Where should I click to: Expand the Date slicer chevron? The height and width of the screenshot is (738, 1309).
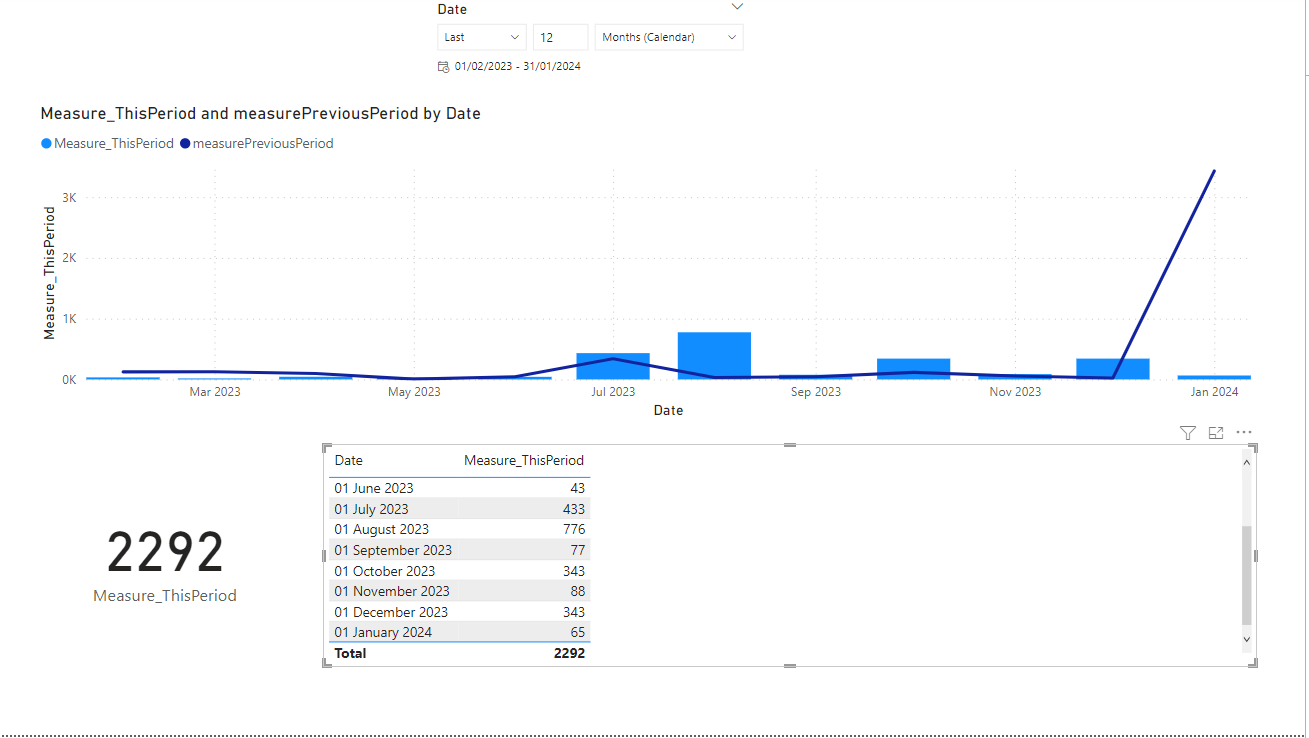coord(737,7)
